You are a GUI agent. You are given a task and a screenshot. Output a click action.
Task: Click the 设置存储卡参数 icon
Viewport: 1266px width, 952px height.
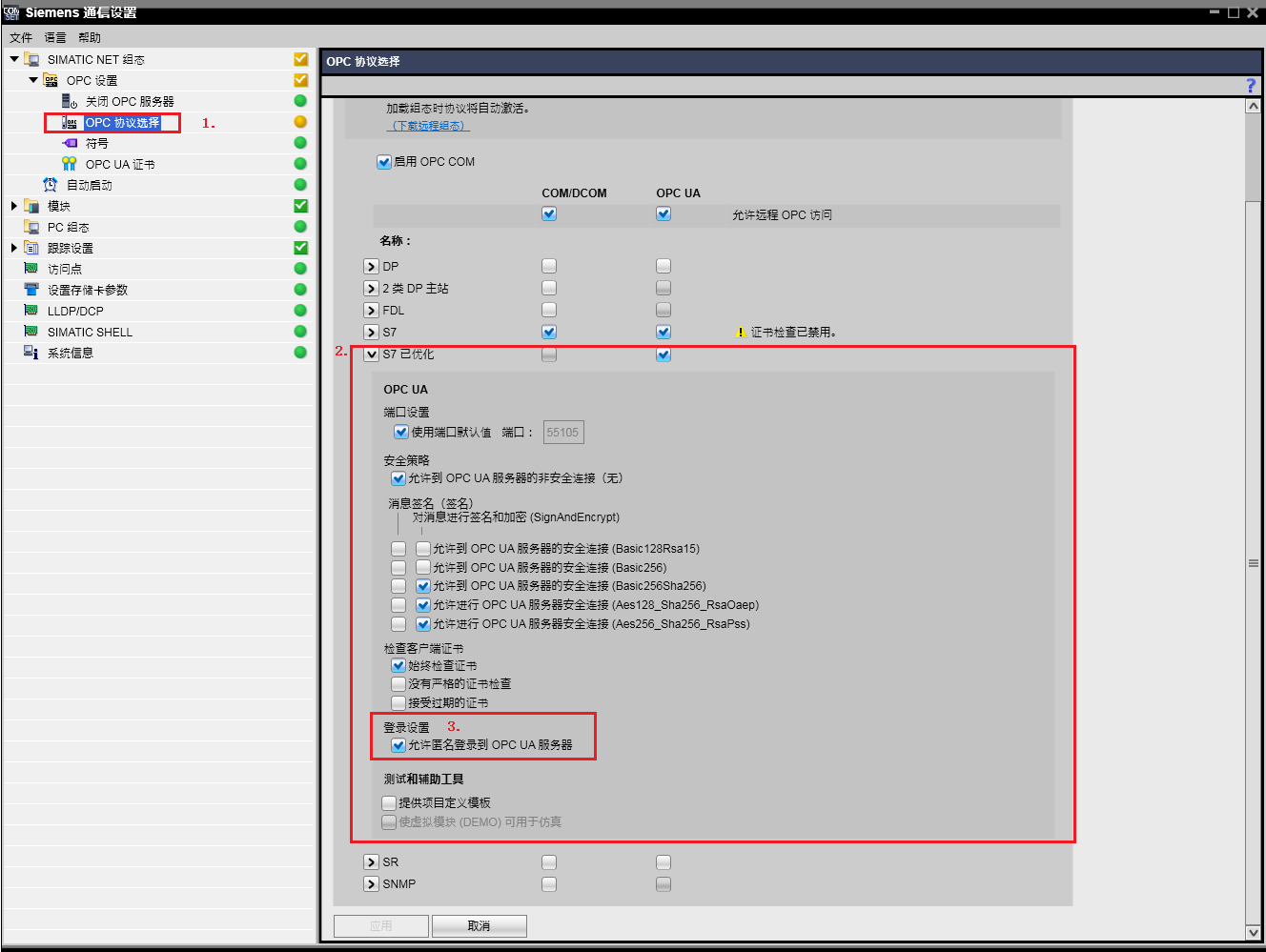click(31, 290)
